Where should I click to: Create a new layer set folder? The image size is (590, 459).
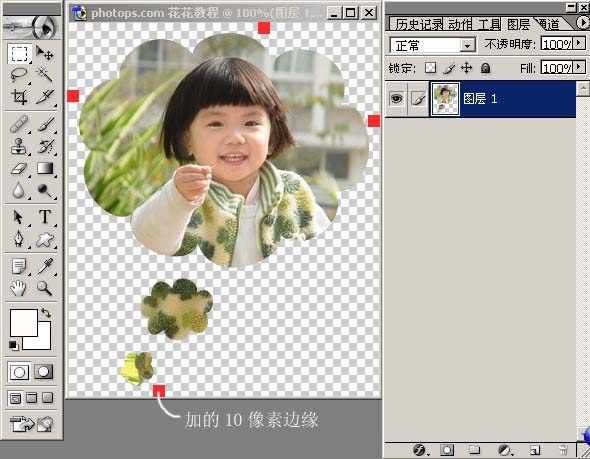tap(474, 449)
